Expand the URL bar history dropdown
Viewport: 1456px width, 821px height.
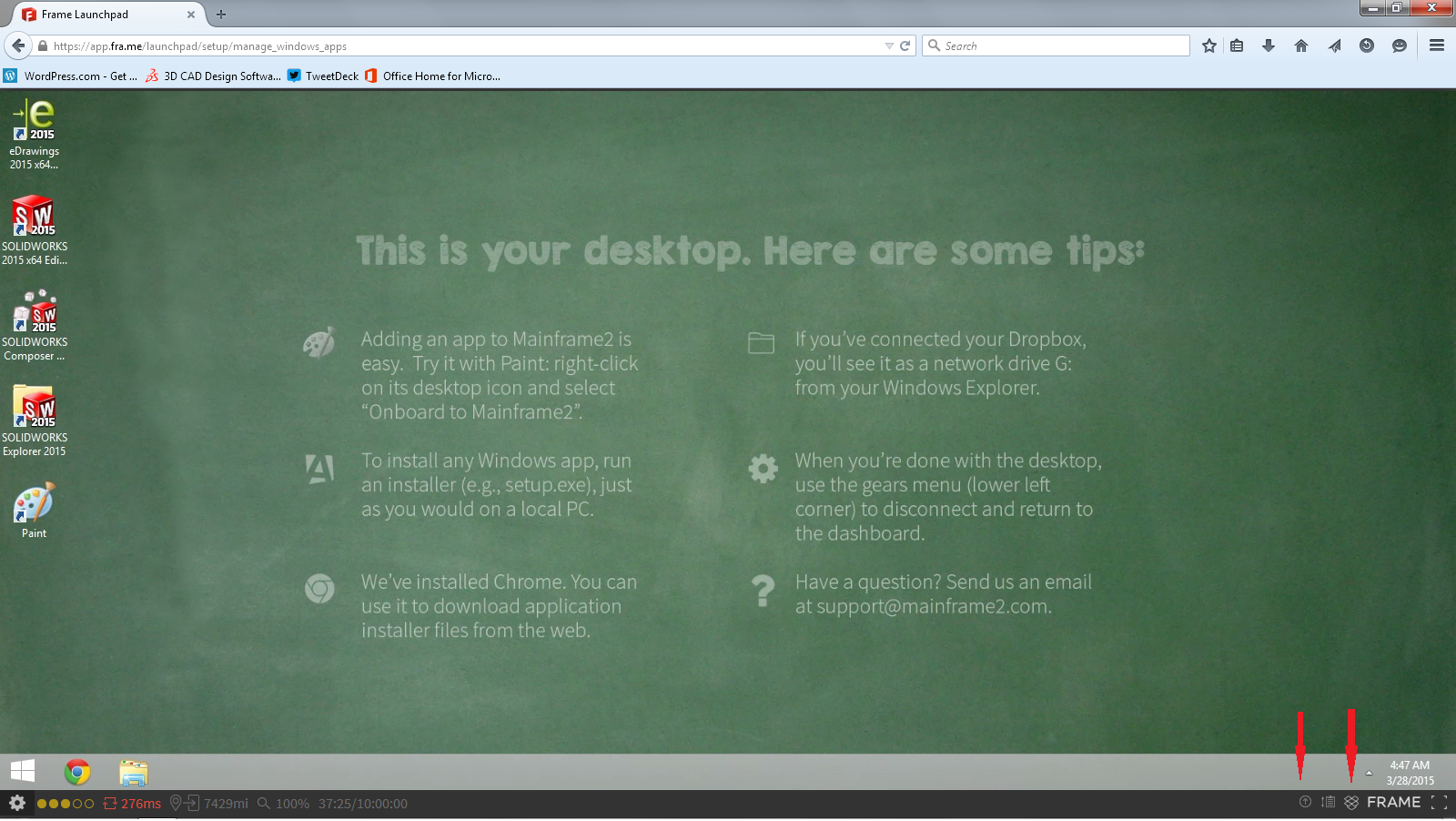[x=889, y=46]
